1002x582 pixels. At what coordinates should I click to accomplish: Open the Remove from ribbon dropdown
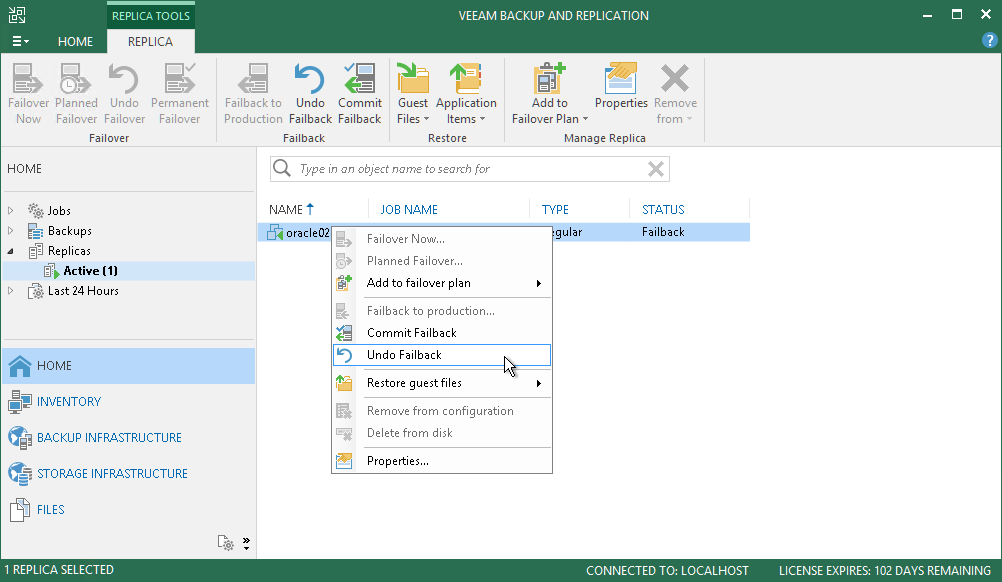pyautogui.click(x=675, y=94)
